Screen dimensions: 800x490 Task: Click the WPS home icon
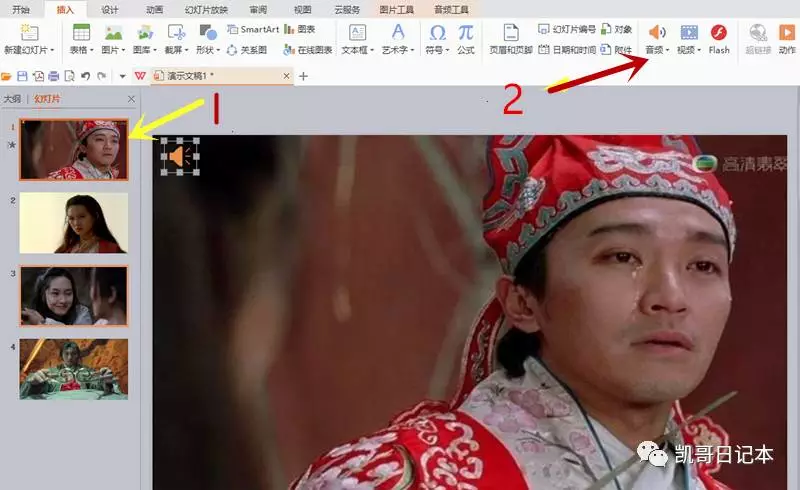[x=140, y=76]
